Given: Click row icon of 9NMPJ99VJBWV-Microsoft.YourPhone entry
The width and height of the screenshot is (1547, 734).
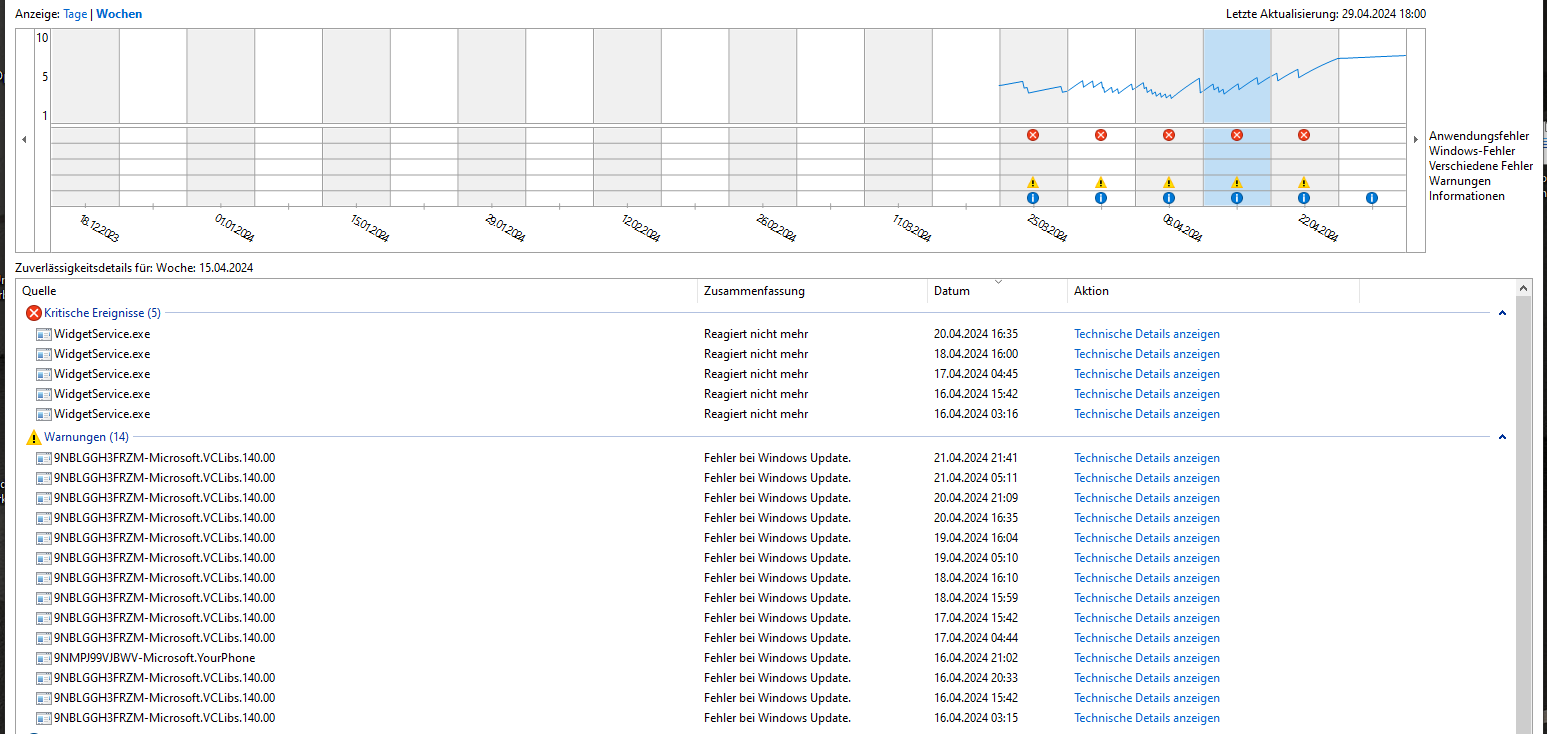Looking at the screenshot, I should click(x=43, y=658).
